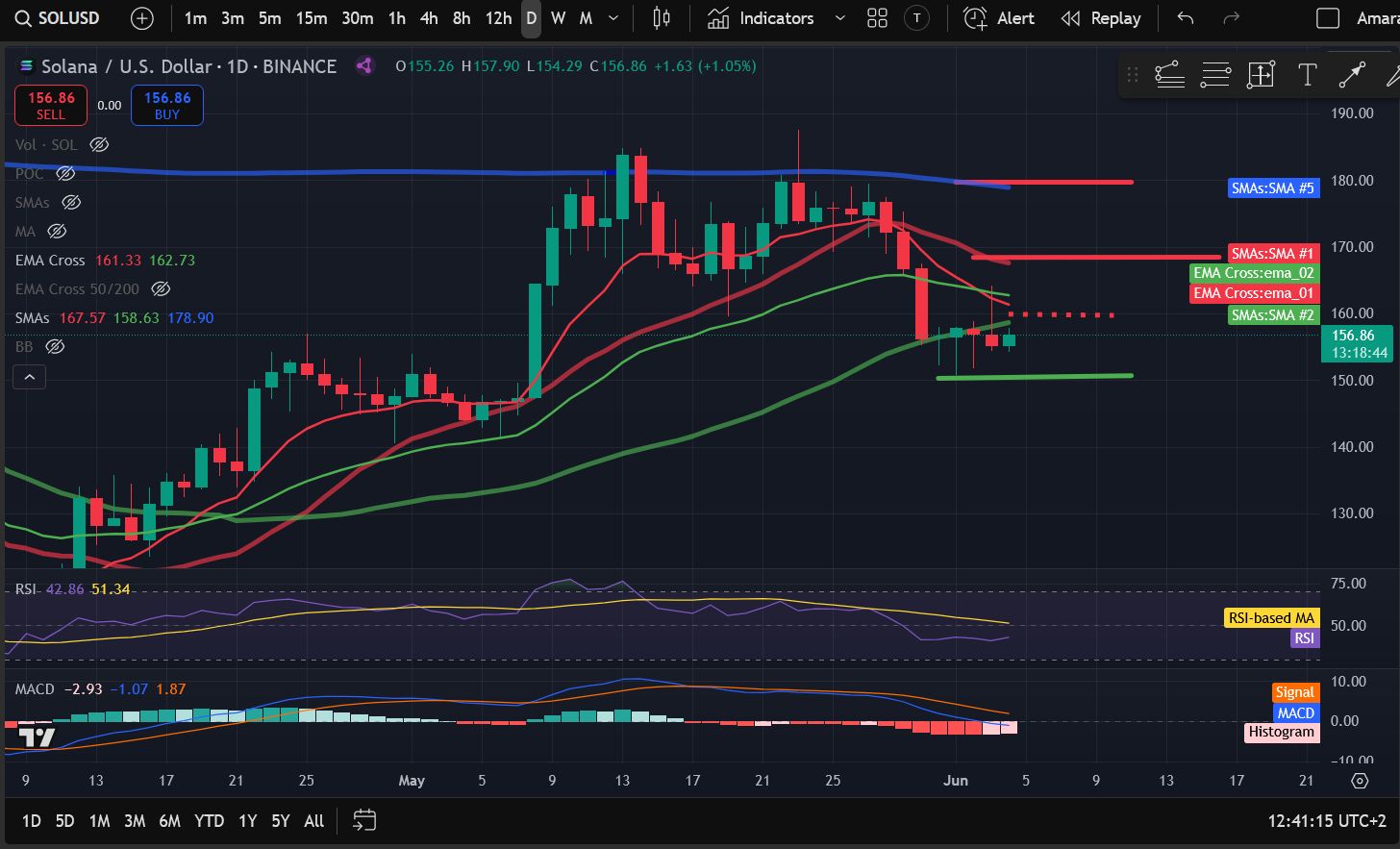Grab the drawing toolbar drag handle
The image size is (1400, 849).
coord(1133,75)
